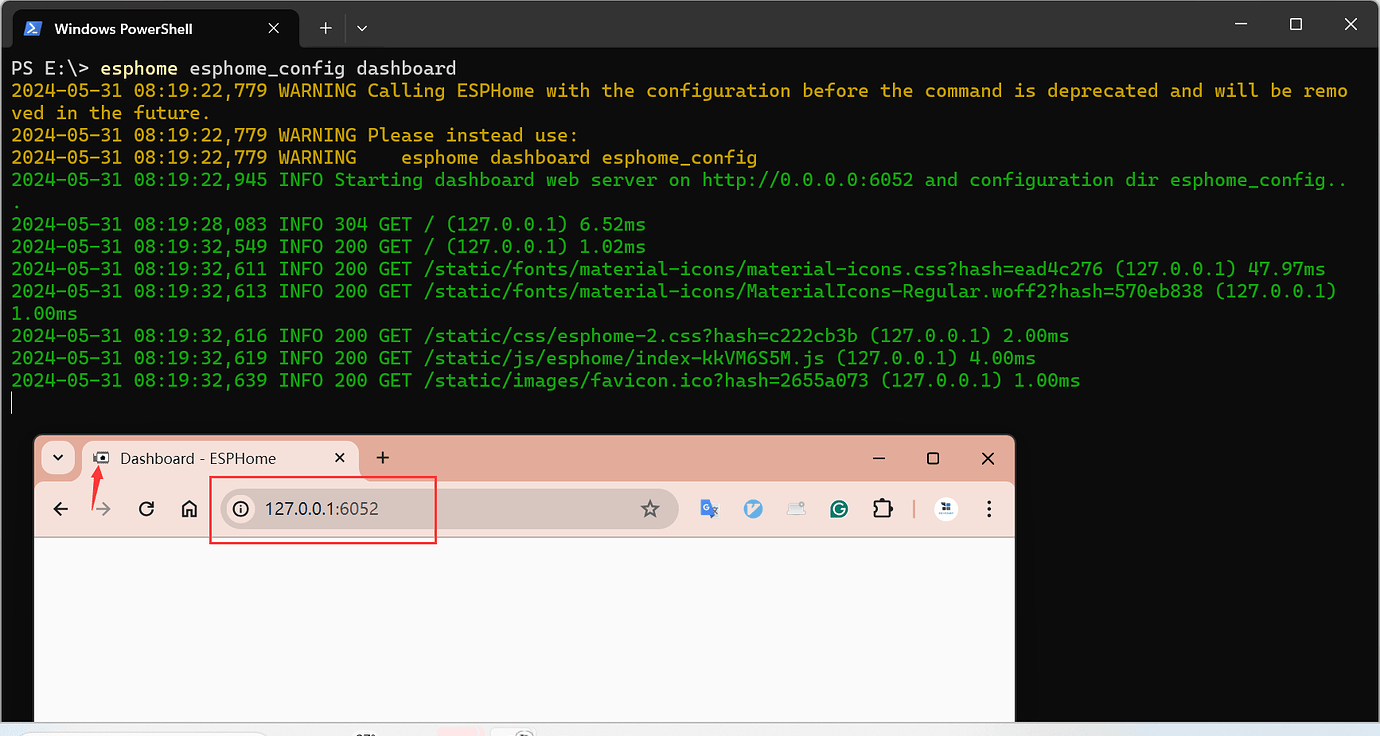Click the browser Home icon
Viewport: 1380px width, 736px height.
189,508
